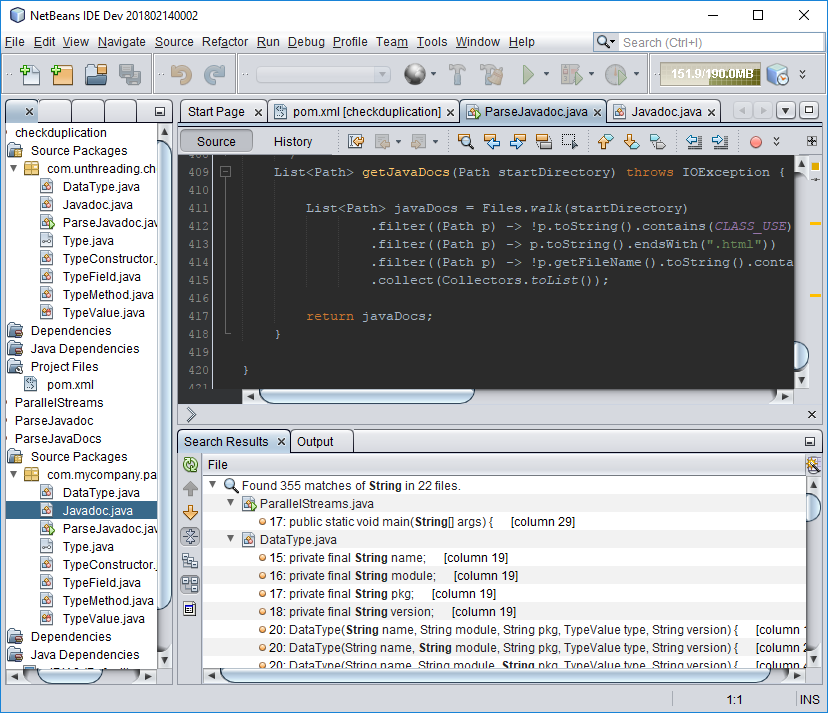828x713 pixels.
Task: Close the Search Results tab
Action: [x=281, y=442]
